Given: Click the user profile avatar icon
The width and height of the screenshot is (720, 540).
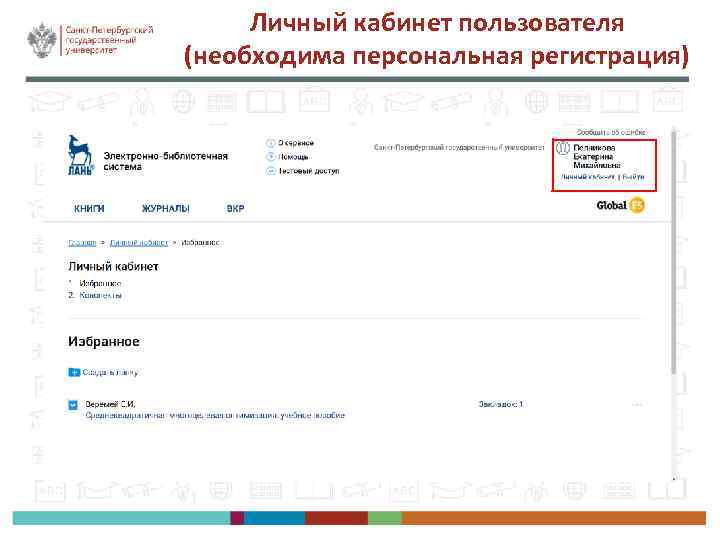Looking at the screenshot, I should (563, 149).
